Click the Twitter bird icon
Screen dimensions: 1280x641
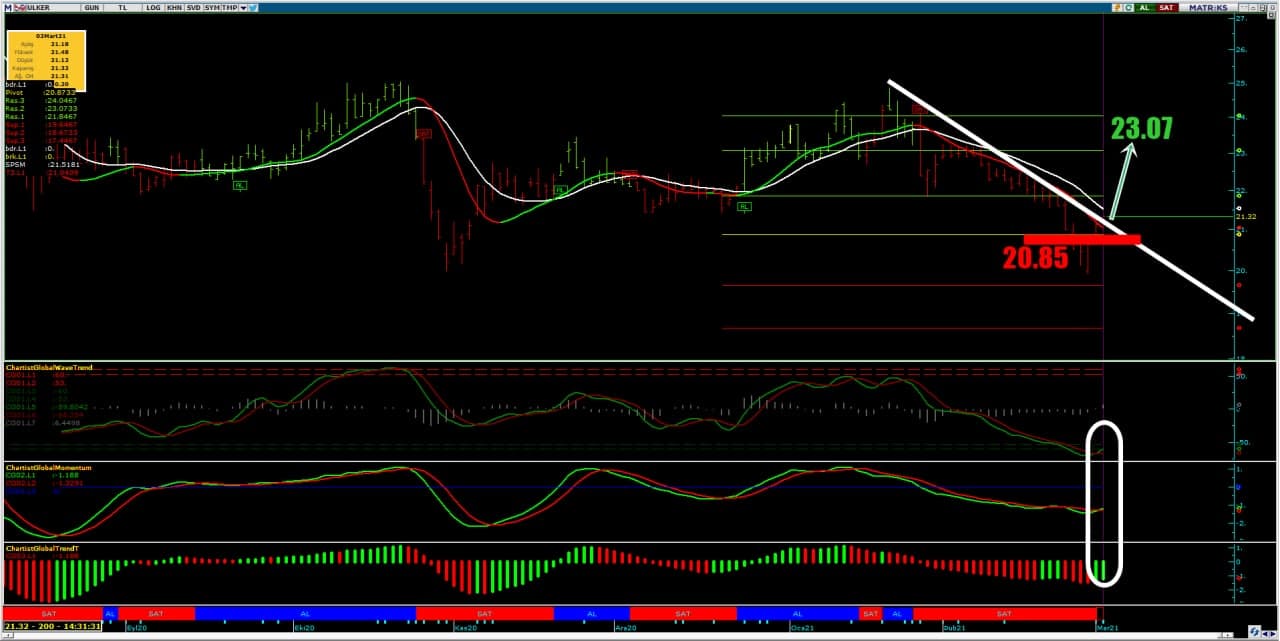click(x=252, y=7)
